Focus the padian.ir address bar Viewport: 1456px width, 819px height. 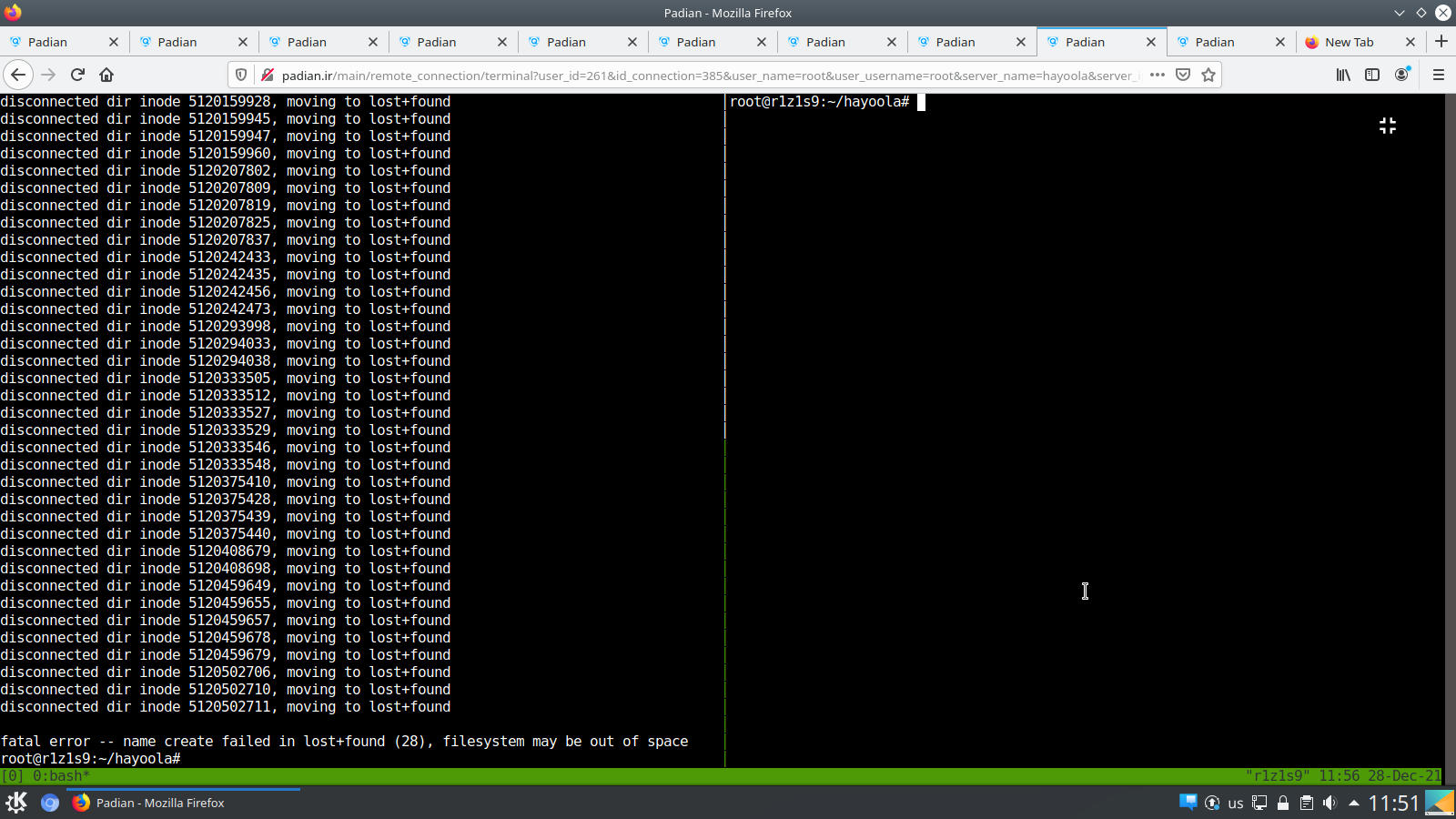pos(710,76)
